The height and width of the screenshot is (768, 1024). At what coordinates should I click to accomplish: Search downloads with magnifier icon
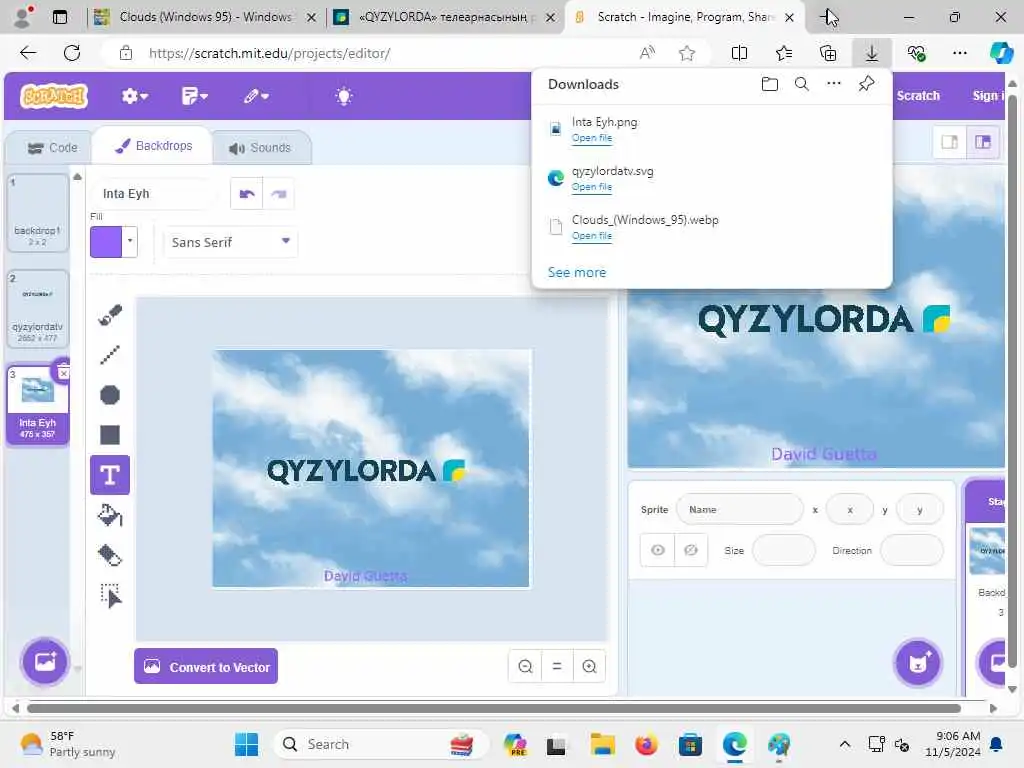802,84
